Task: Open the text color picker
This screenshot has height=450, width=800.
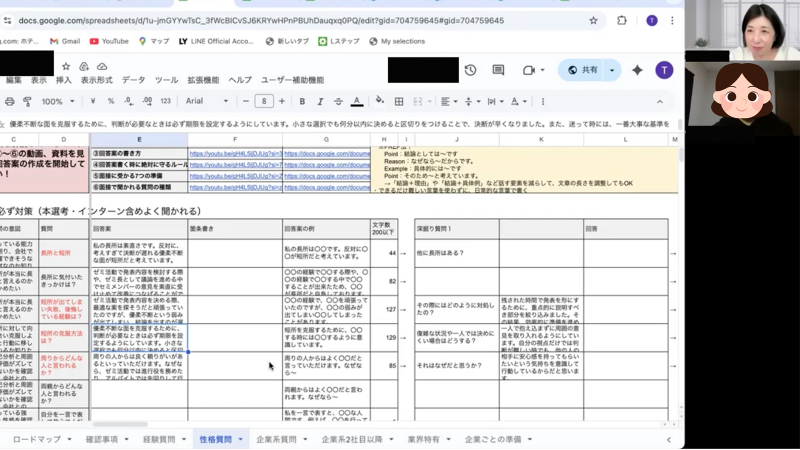Action: tap(357, 102)
